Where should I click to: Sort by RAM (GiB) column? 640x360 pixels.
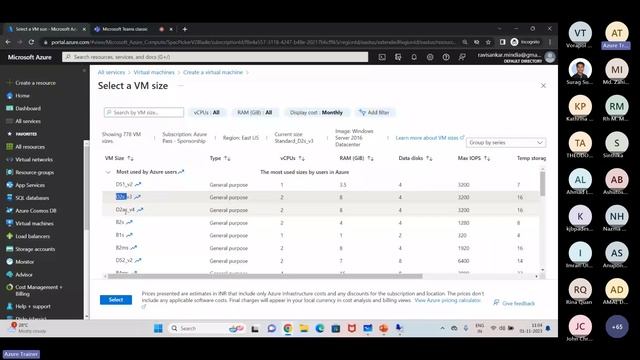(356, 158)
